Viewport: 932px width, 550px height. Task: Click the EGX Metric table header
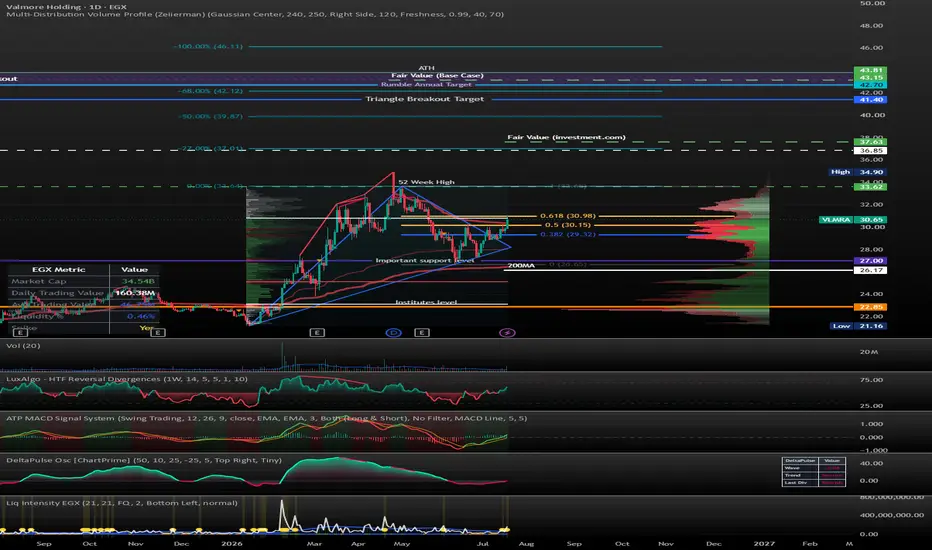tap(58, 269)
